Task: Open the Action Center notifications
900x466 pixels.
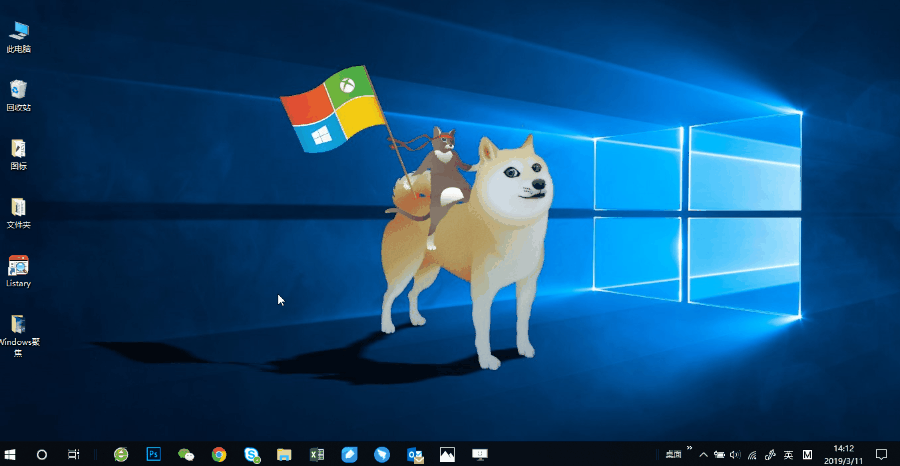Action: 881,455
